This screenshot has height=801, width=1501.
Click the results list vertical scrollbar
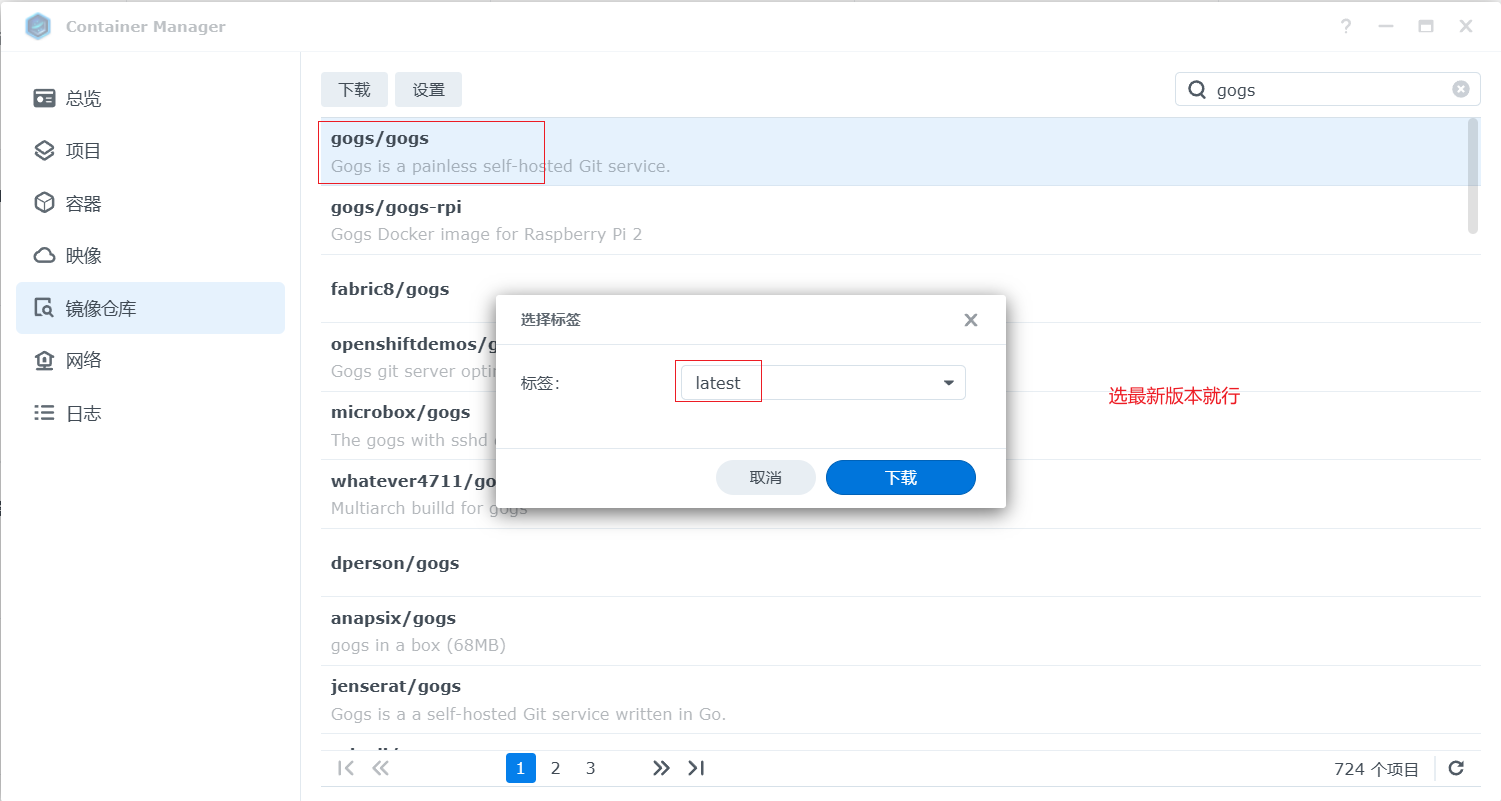pos(1472,176)
